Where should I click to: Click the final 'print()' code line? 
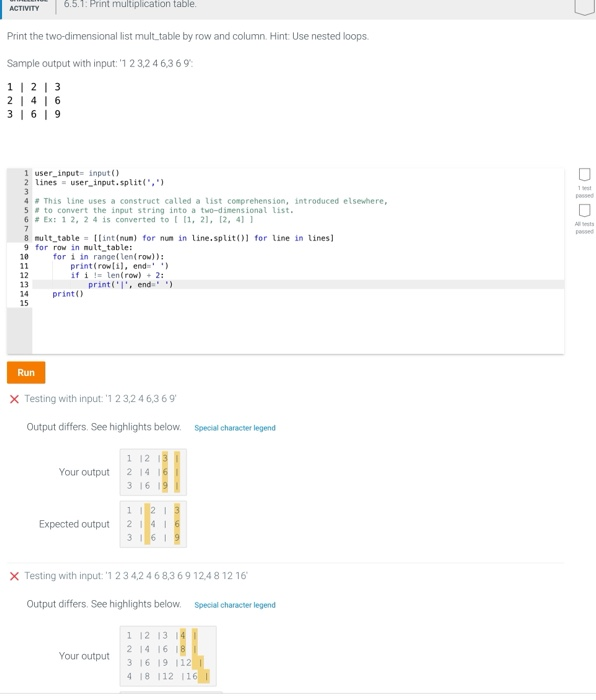click(68, 294)
